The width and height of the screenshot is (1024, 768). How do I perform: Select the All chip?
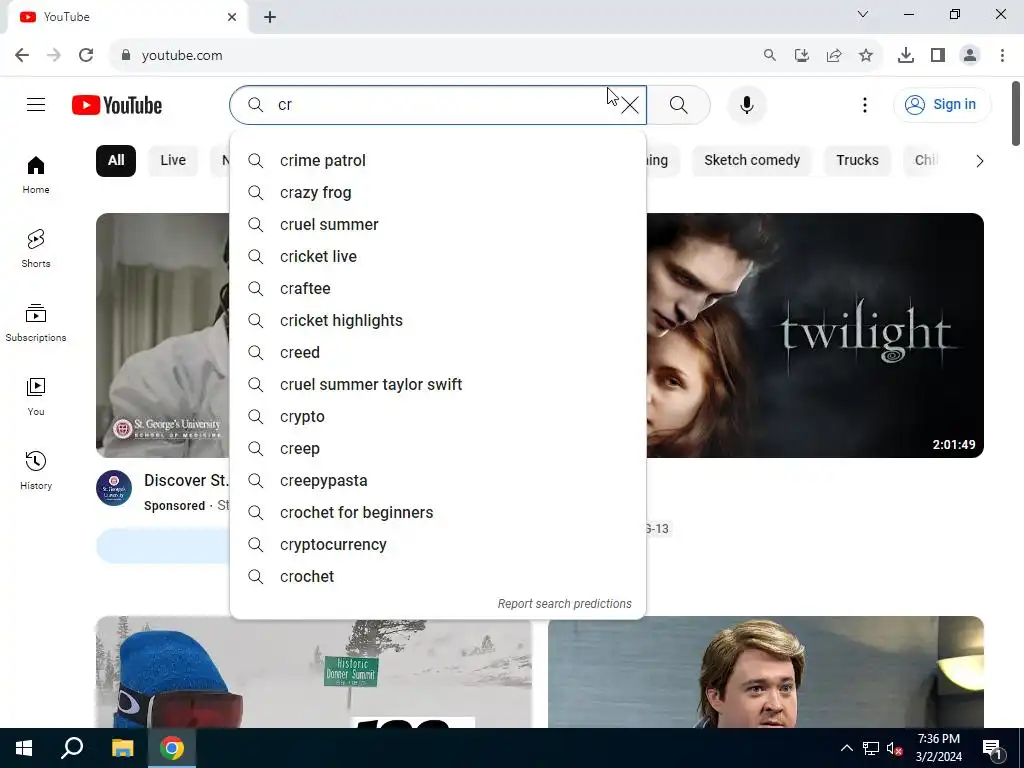(116, 161)
